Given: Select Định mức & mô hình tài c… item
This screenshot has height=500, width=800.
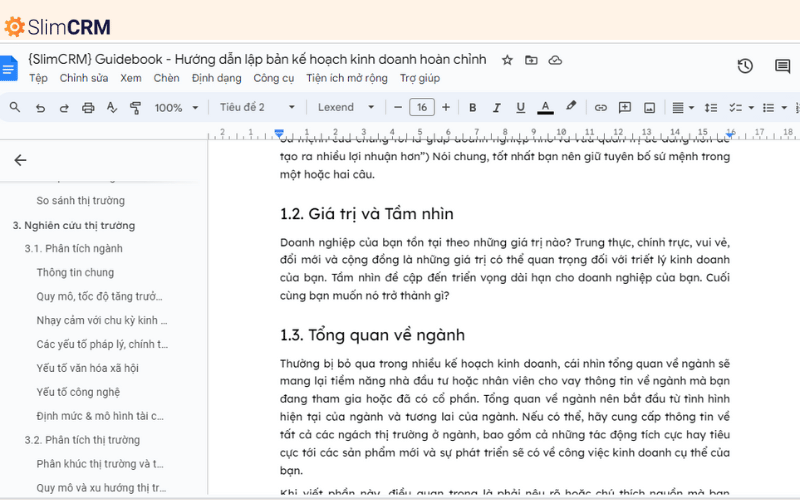Looking at the screenshot, I should (100, 416).
